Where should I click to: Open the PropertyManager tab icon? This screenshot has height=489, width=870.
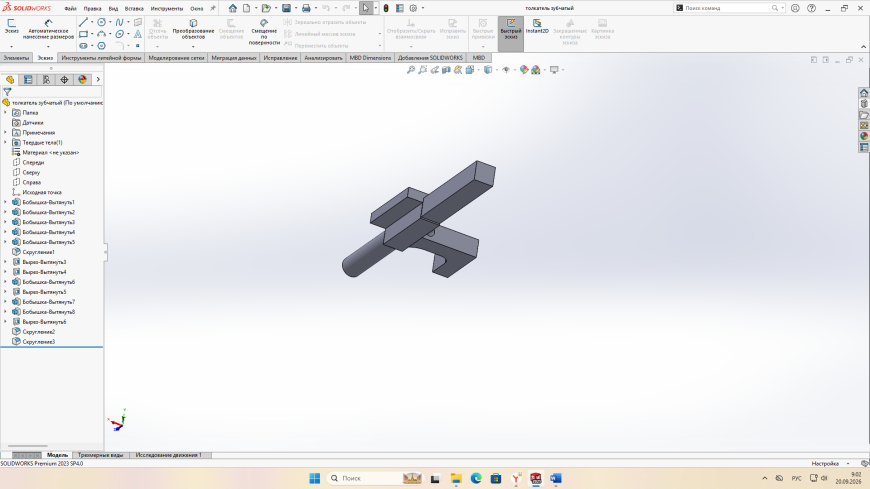28,80
